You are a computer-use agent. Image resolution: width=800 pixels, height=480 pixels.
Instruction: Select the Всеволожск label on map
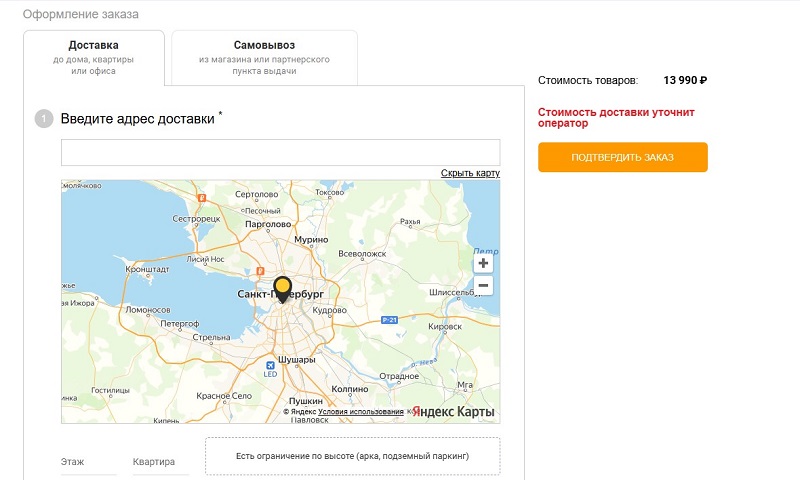(362, 254)
